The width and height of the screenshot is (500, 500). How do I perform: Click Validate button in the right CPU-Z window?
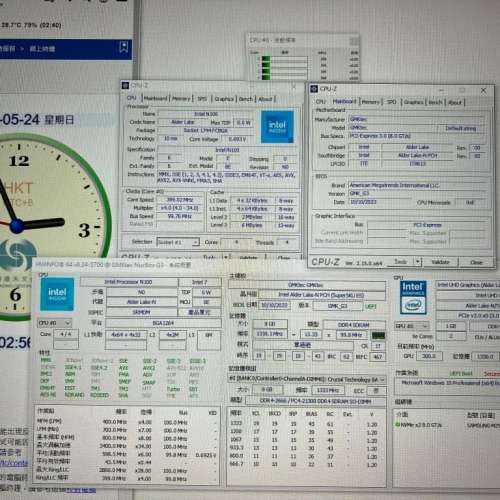click(440, 262)
